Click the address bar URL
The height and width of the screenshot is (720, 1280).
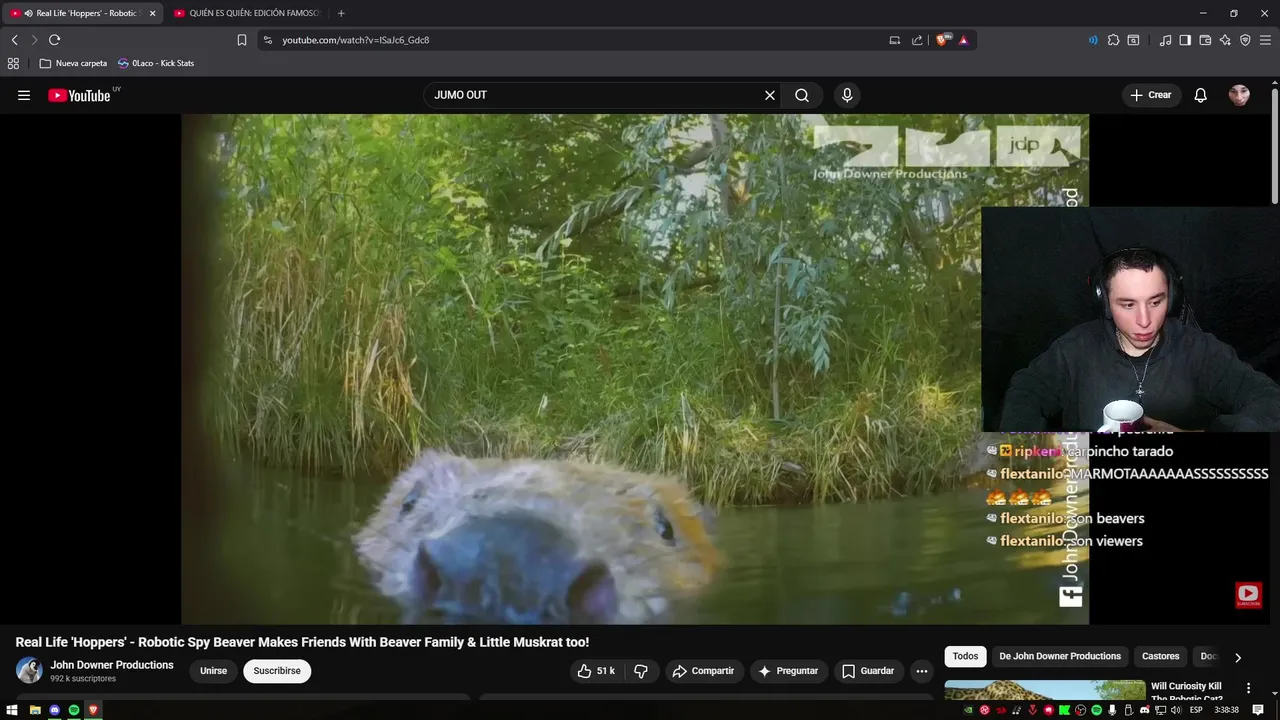pyautogui.click(x=356, y=40)
